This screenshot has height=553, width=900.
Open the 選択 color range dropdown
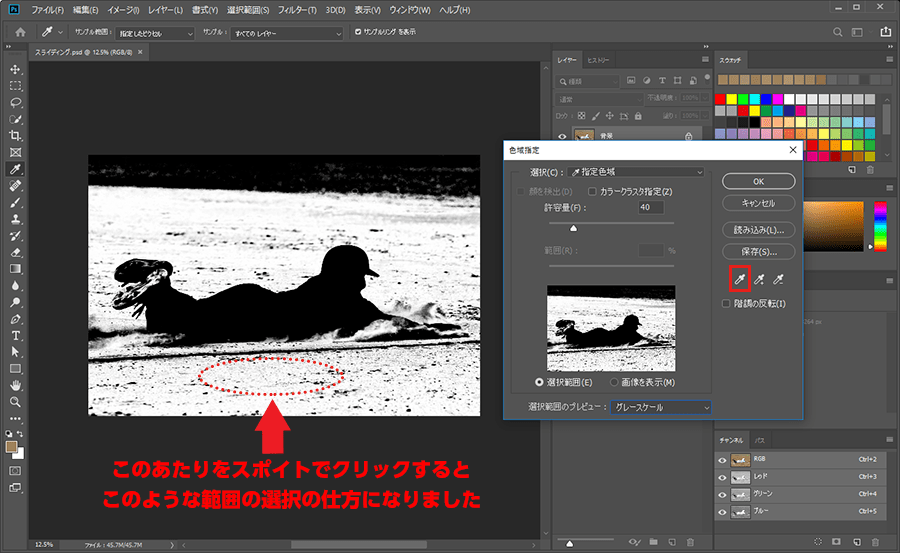point(634,172)
